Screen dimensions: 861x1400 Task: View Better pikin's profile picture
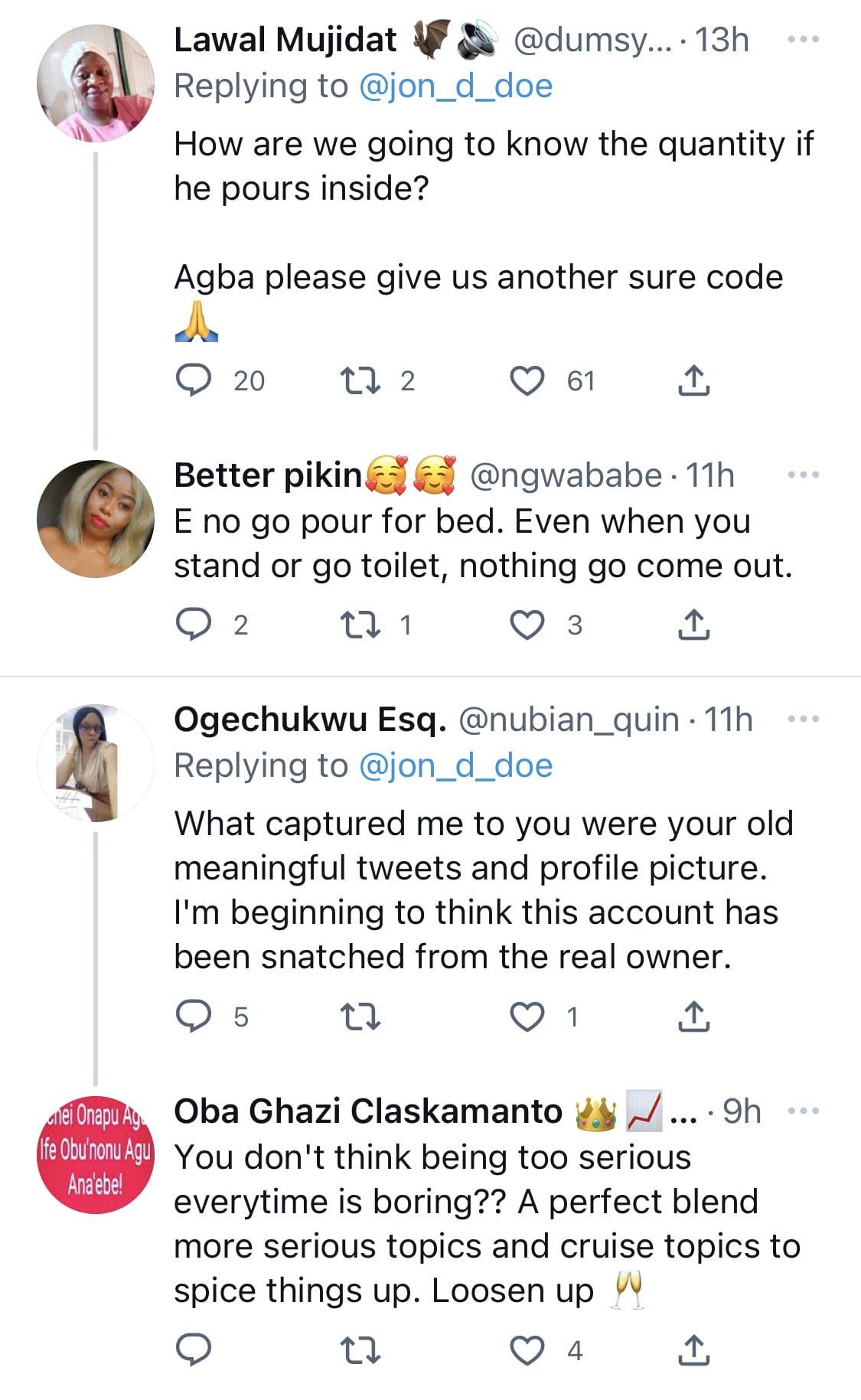(96, 518)
